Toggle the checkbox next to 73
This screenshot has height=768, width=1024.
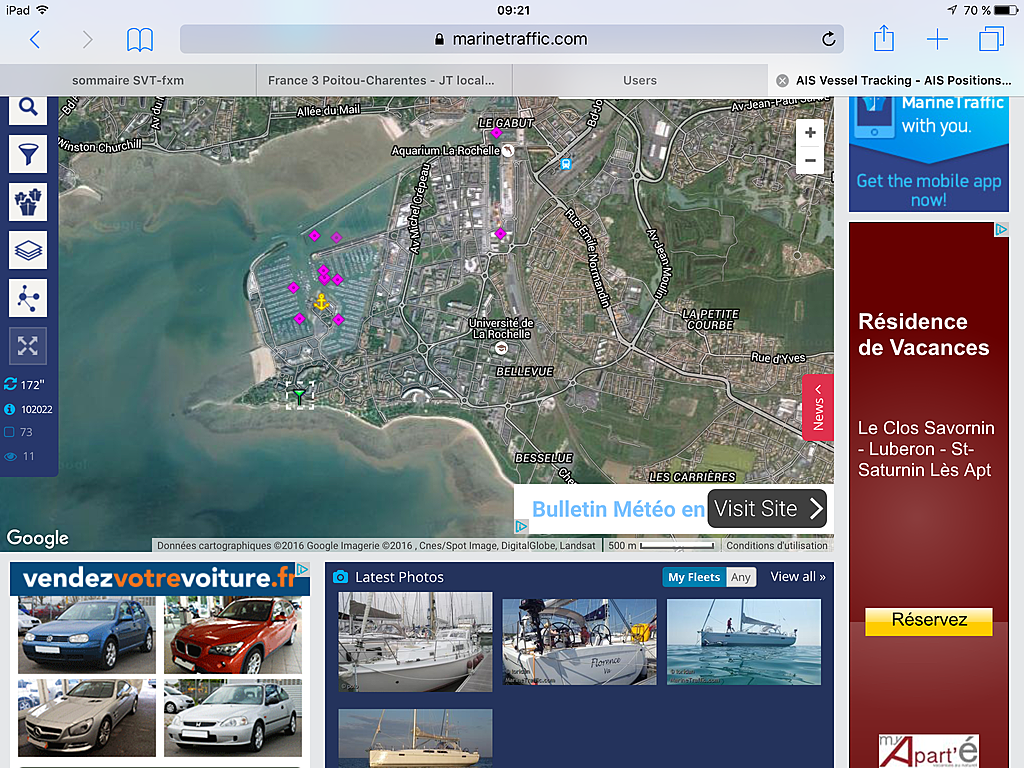[9, 432]
